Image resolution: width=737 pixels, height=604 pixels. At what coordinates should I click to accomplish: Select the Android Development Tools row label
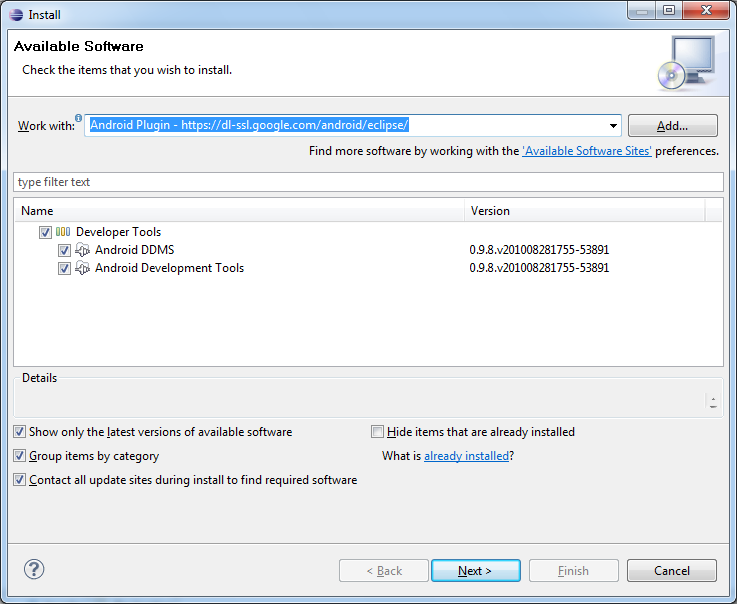click(169, 268)
